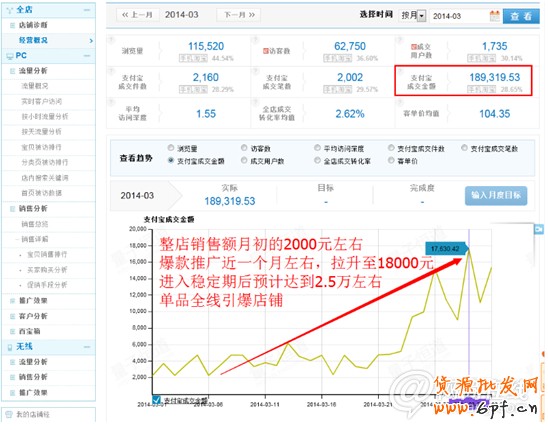548x430 pixels.
Task: Open 按小时流量分析 in the sidebar
Action: 45,117
